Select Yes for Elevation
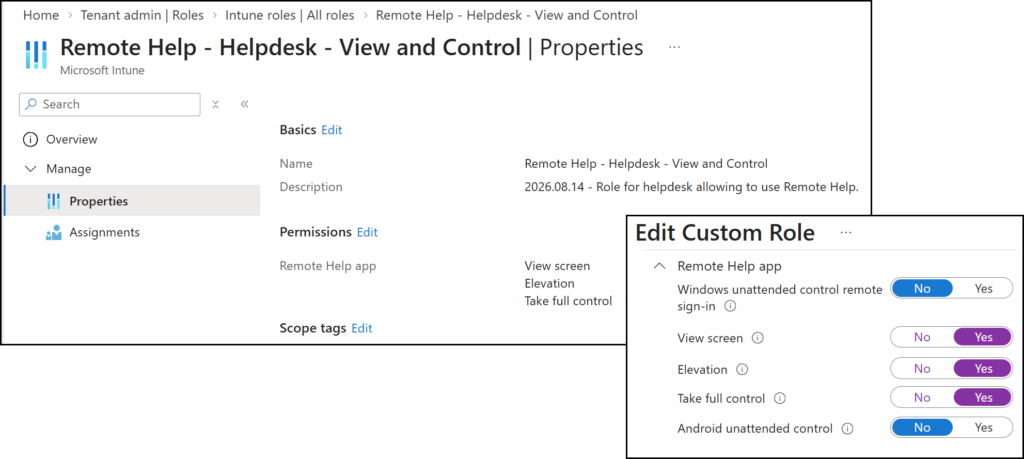This screenshot has height=459, width=1024. [983, 369]
